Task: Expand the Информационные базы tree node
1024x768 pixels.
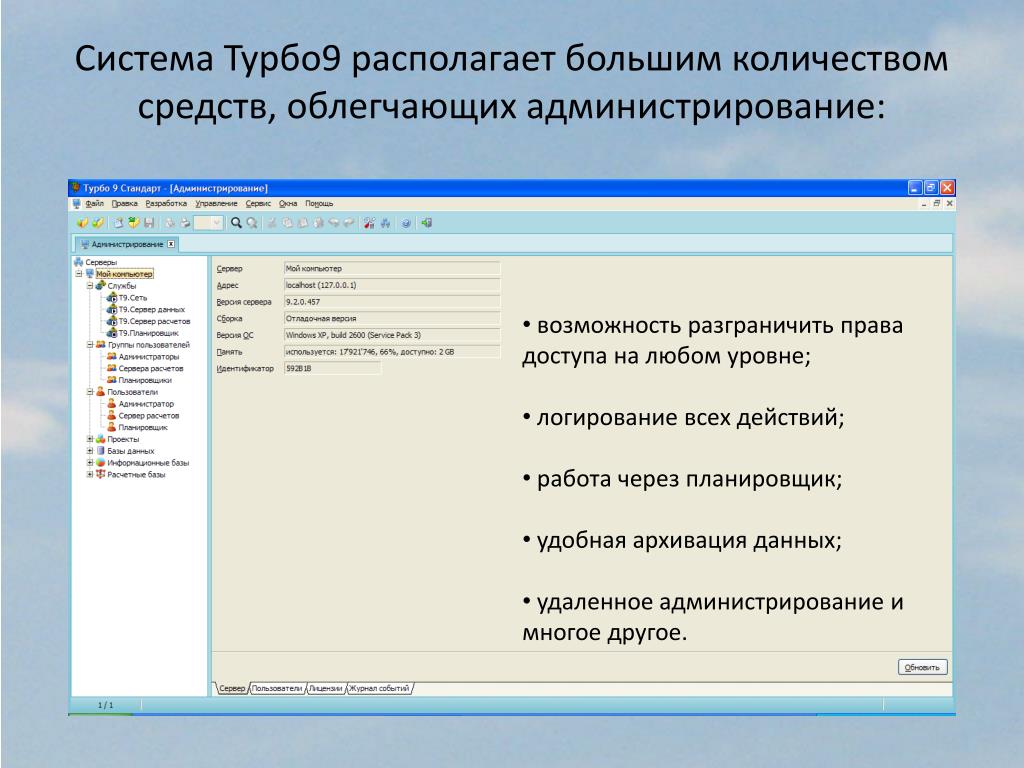Action: [x=90, y=462]
